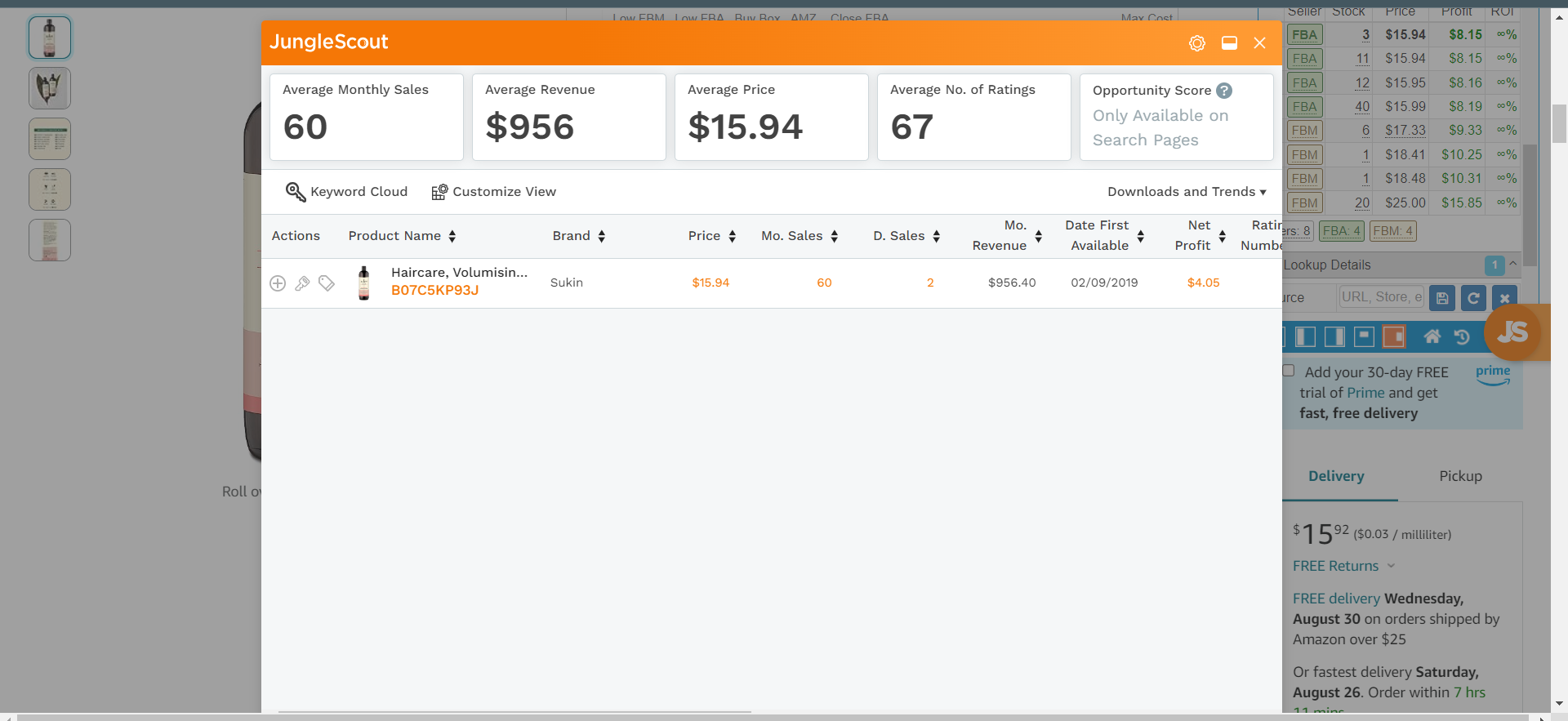1568x721 pixels.
Task: Select the left-docked panel layout icon
Action: (1306, 336)
